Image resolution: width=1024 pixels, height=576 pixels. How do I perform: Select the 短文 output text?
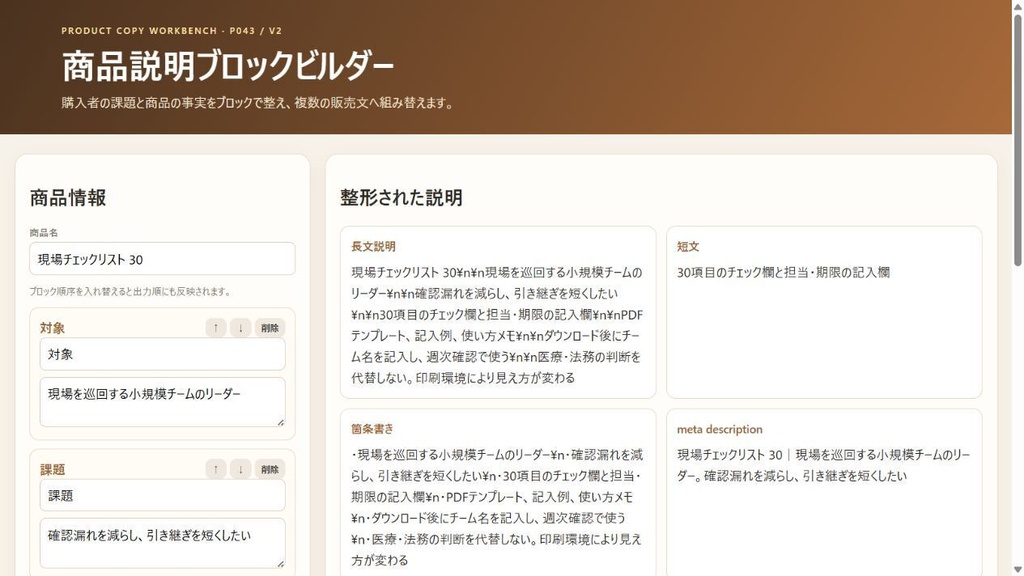point(783,272)
